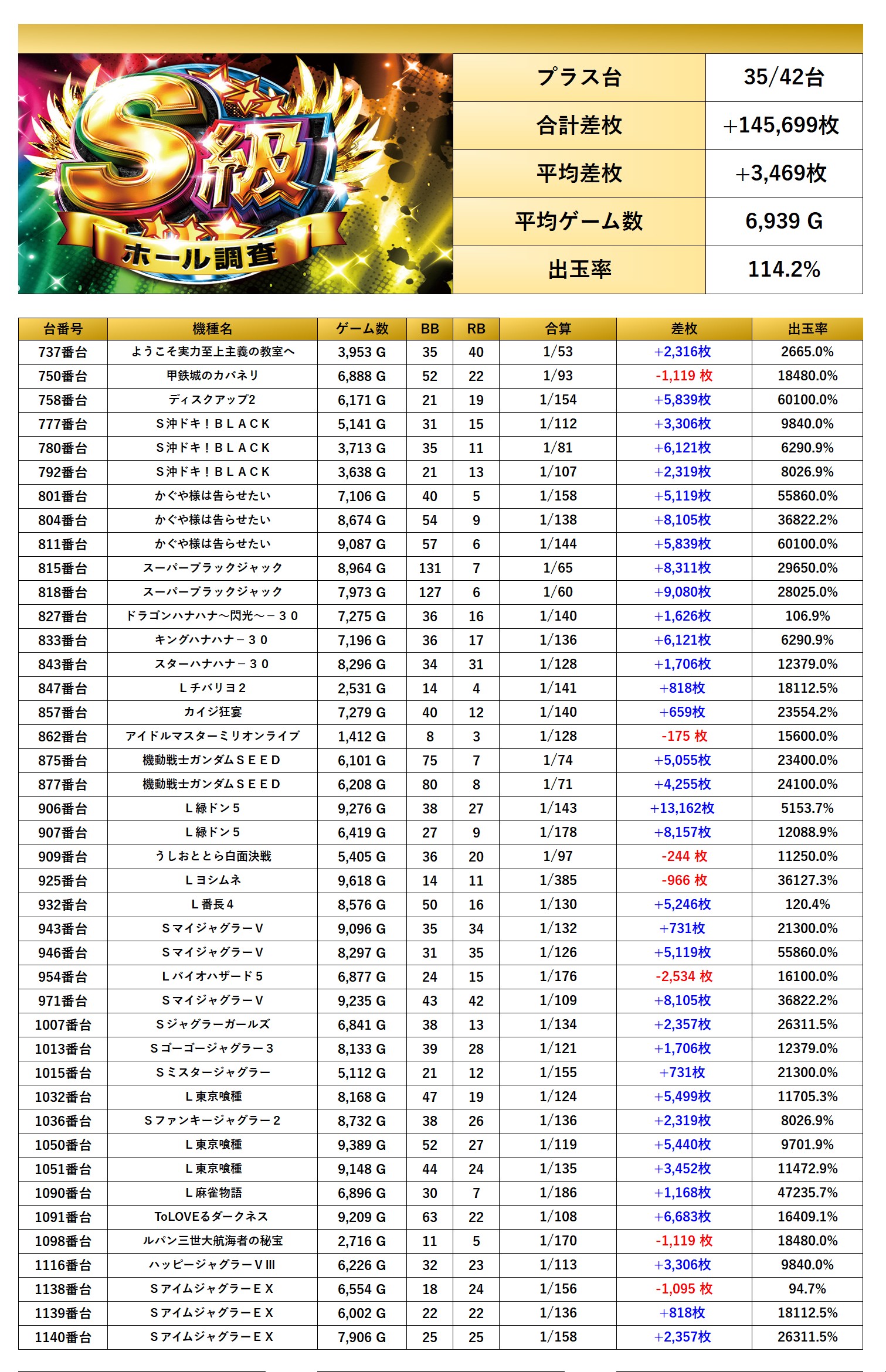Select the Ｓミスタージャグラー machine name
The image size is (886, 1372).
pos(212,1073)
